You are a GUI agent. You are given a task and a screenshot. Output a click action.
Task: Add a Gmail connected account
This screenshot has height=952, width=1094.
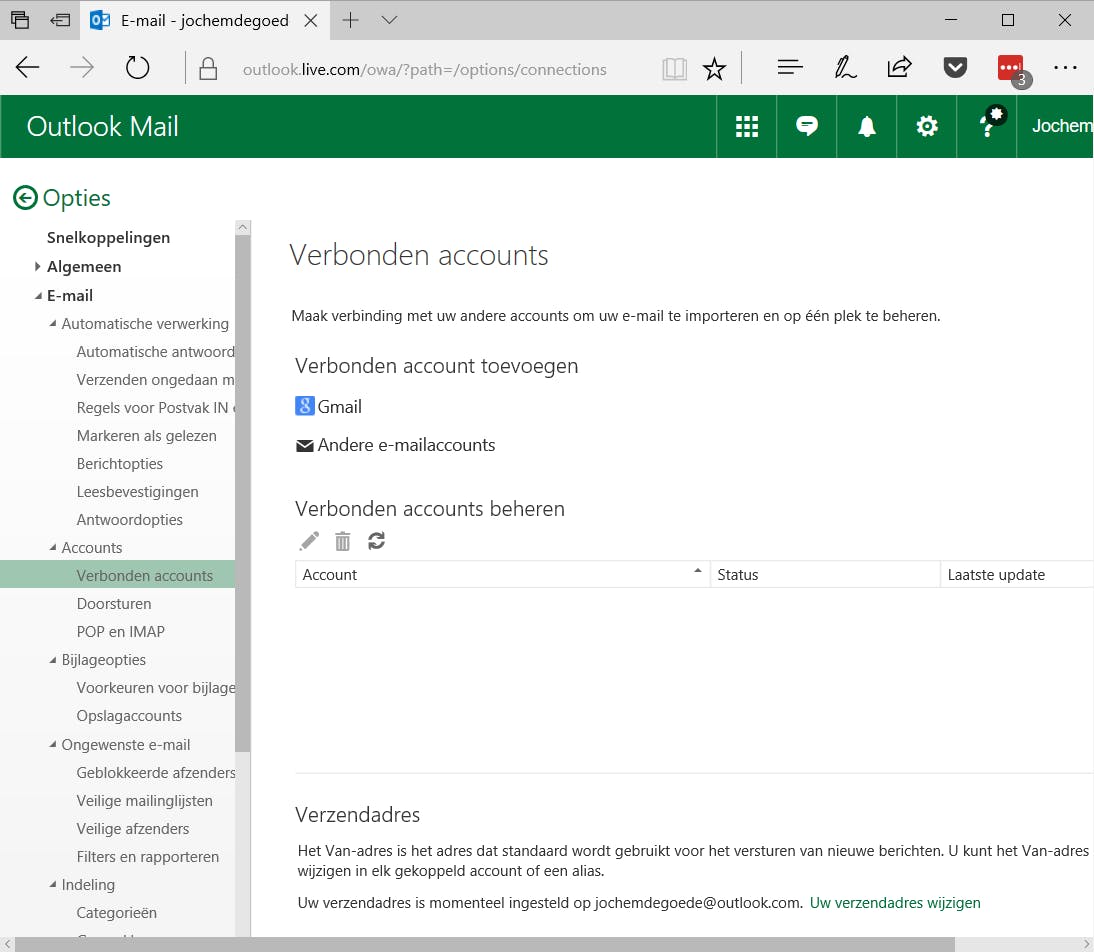(339, 406)
